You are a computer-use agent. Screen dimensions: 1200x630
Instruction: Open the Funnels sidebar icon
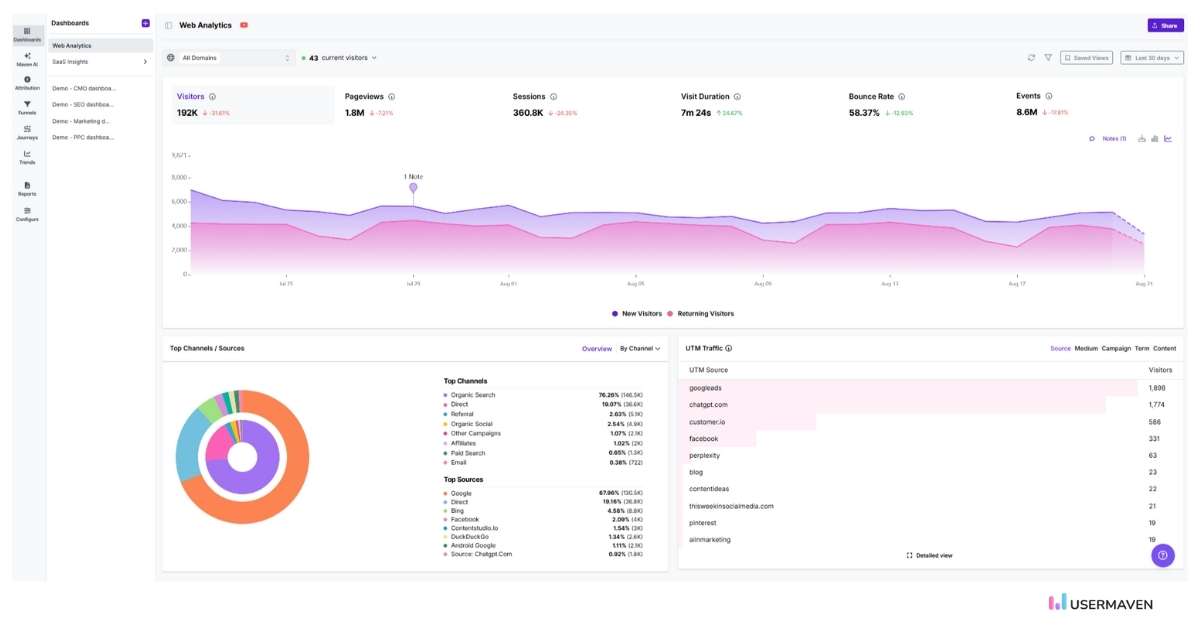(x=27, y=107)
